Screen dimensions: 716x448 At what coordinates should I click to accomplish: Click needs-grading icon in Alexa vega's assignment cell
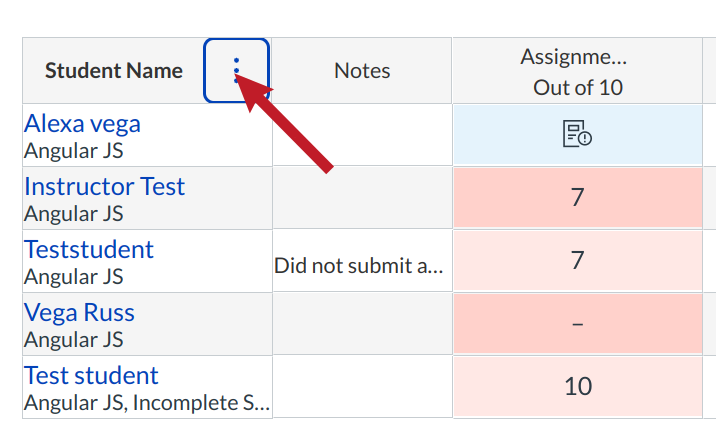pyautogui.click(x=577, y=134)
